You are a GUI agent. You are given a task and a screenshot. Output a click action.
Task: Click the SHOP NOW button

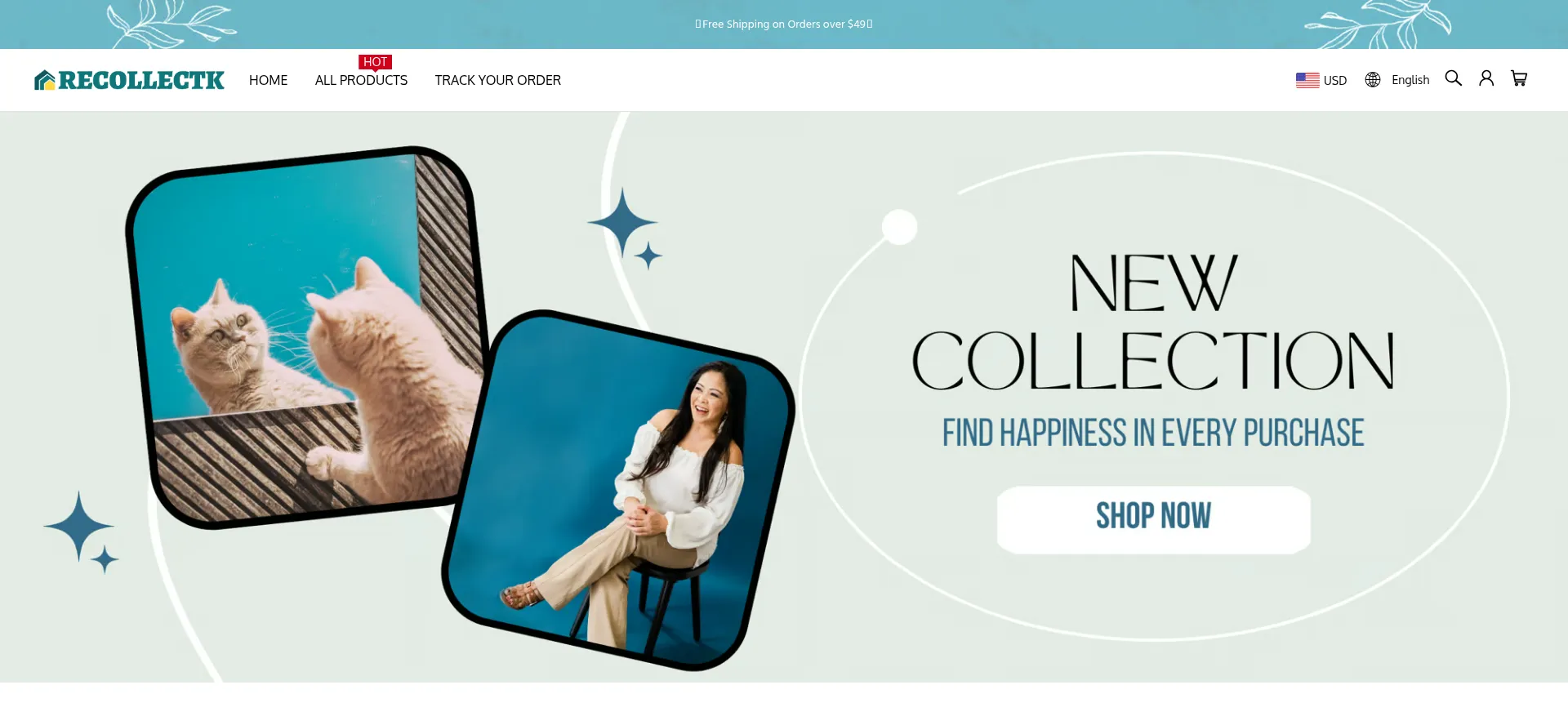tap(1153, 520)
